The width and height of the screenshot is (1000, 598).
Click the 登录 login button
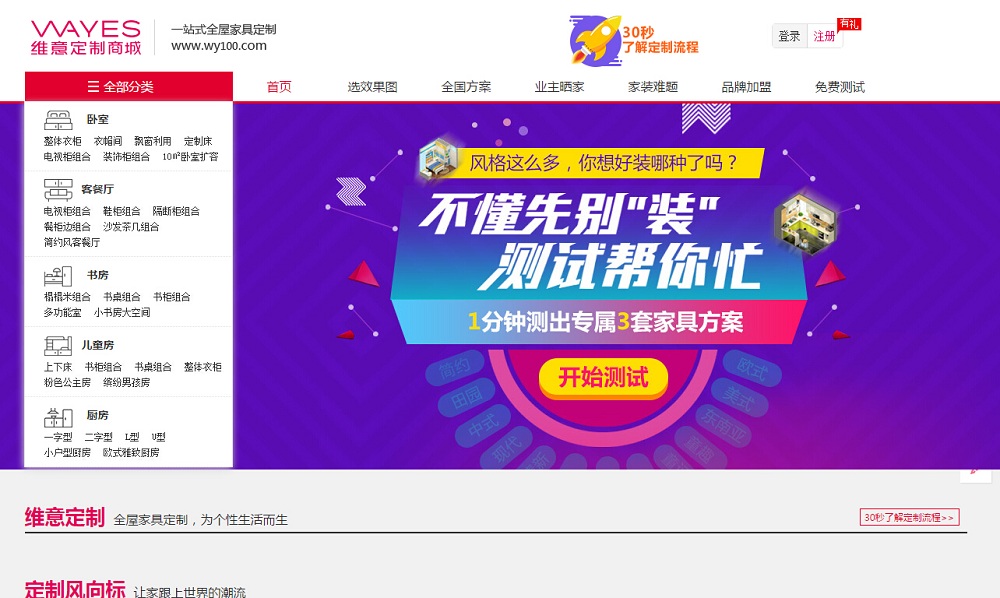point(790,36)
